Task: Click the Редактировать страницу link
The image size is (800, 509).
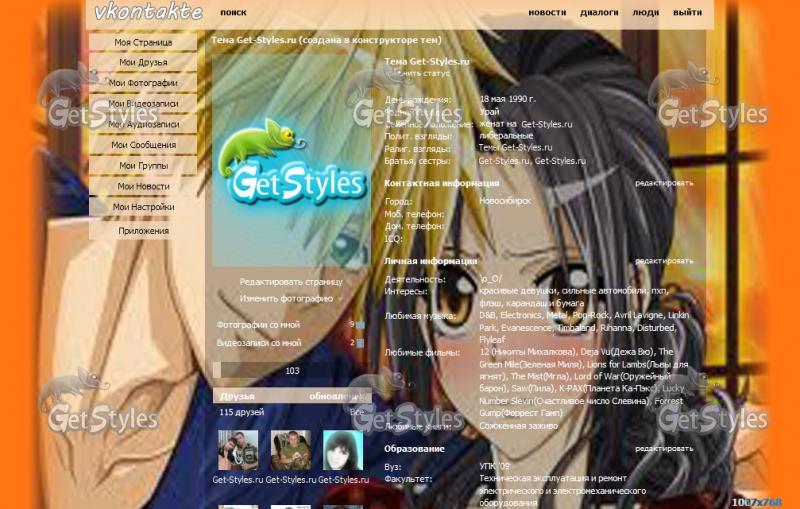Action: point(290,282)
